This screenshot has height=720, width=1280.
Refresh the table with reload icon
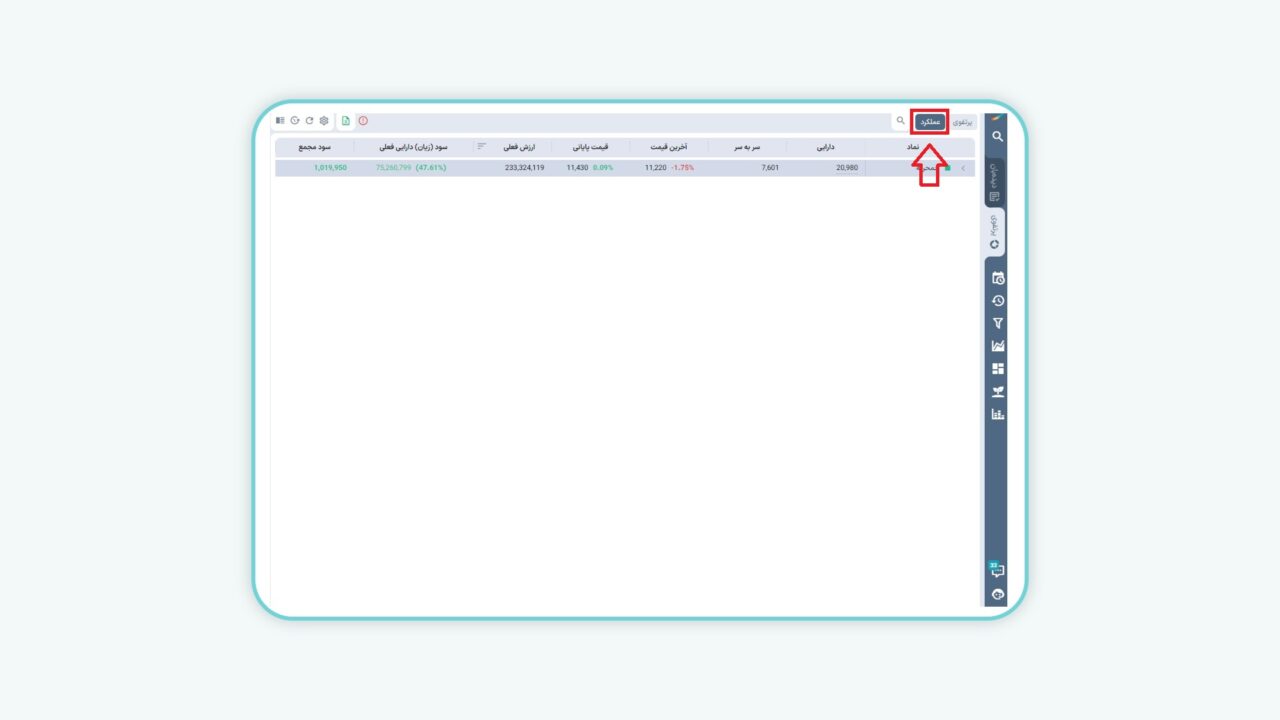(x=309, y=121)
